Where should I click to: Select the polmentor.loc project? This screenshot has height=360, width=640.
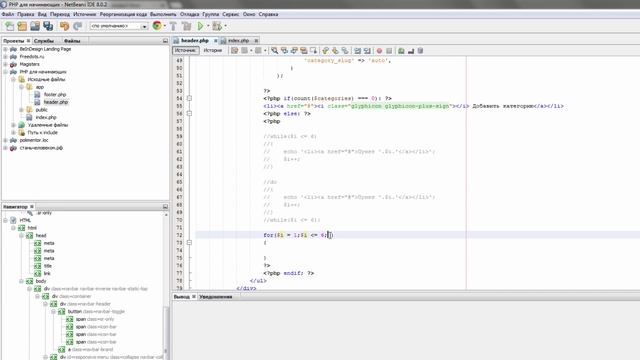point(34,140)
